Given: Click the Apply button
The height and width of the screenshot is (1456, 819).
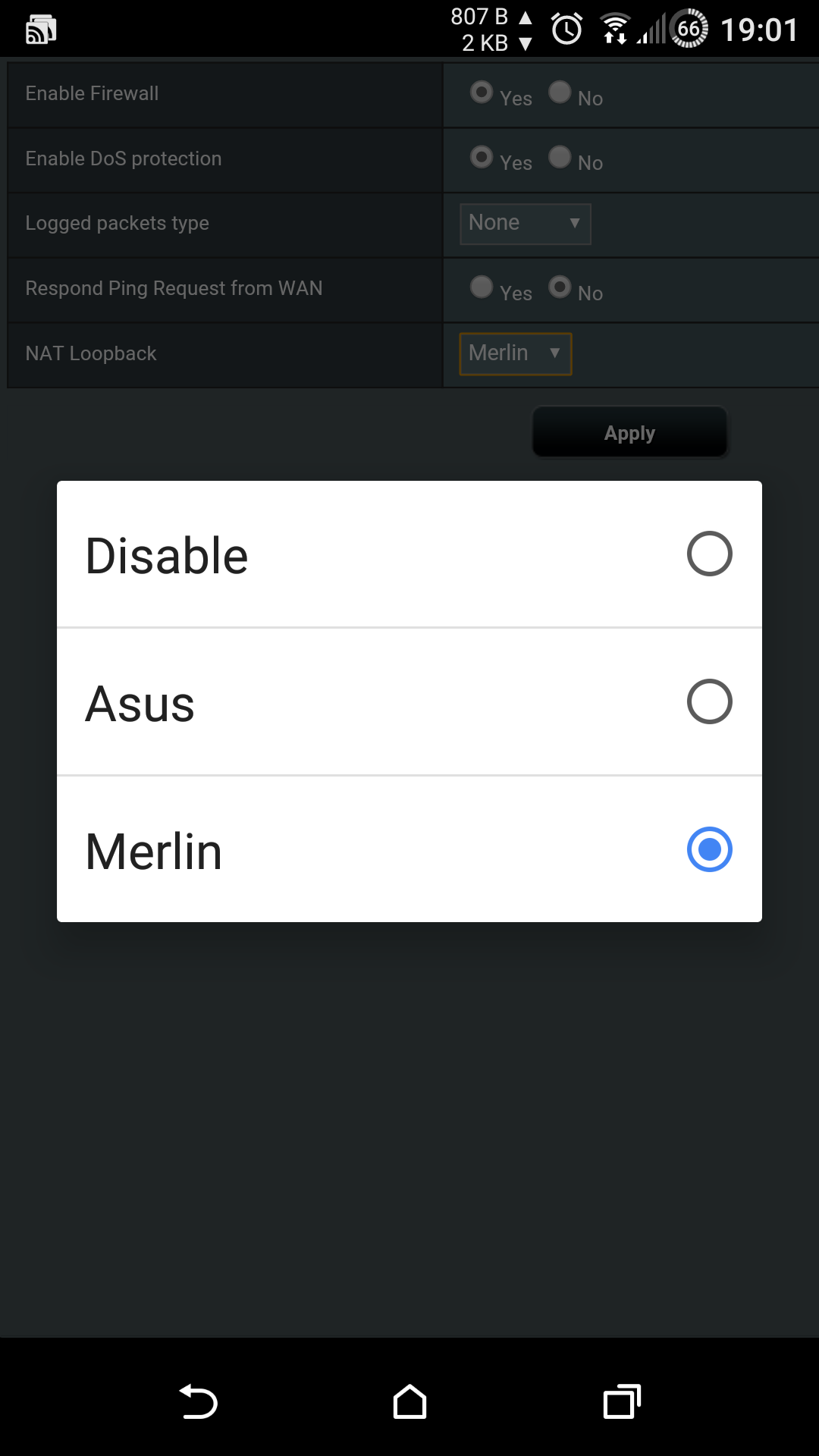Looking at the screenshot, I should point(629,432).
